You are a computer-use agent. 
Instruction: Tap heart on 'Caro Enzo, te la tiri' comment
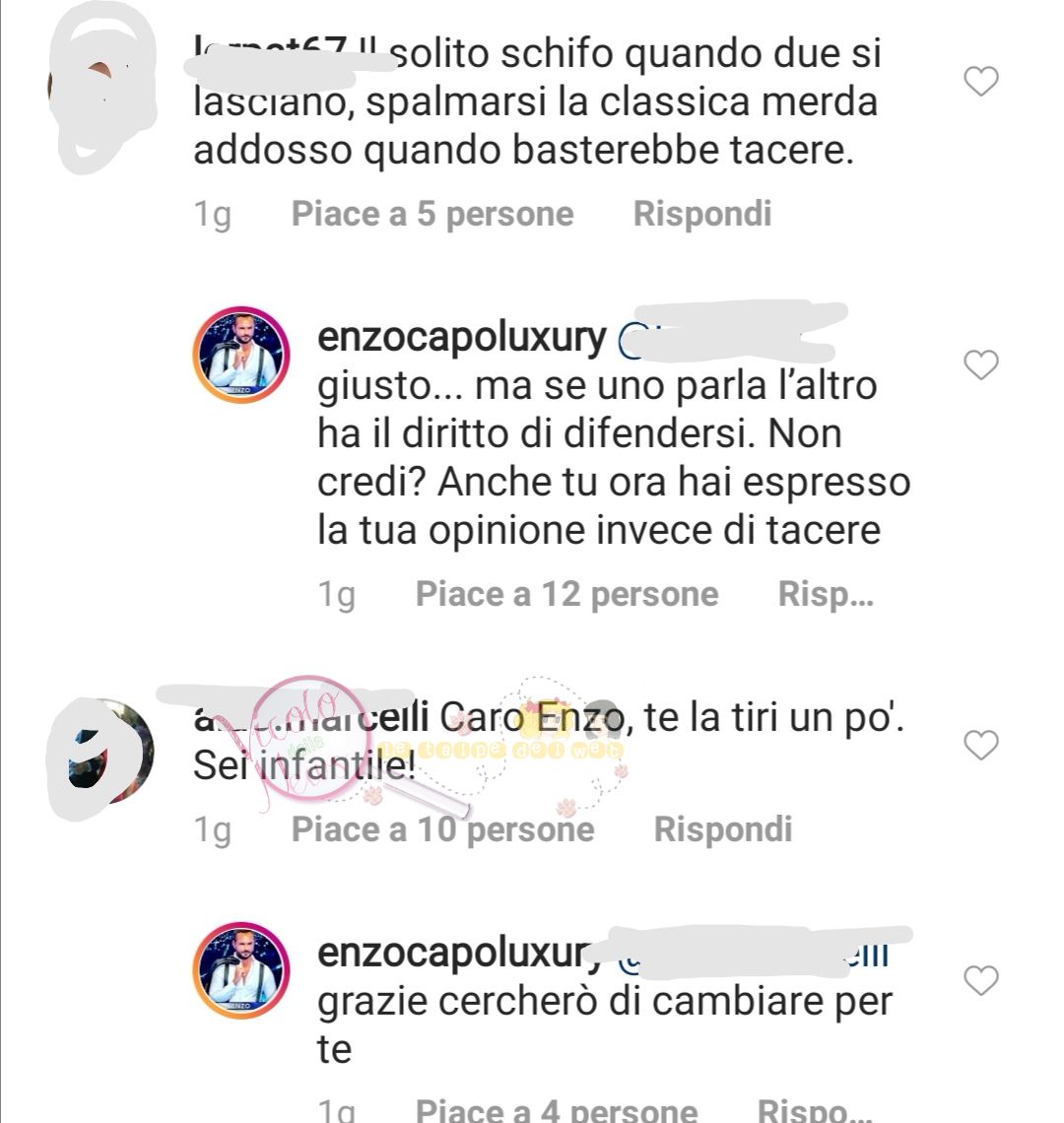pos(981,745)
